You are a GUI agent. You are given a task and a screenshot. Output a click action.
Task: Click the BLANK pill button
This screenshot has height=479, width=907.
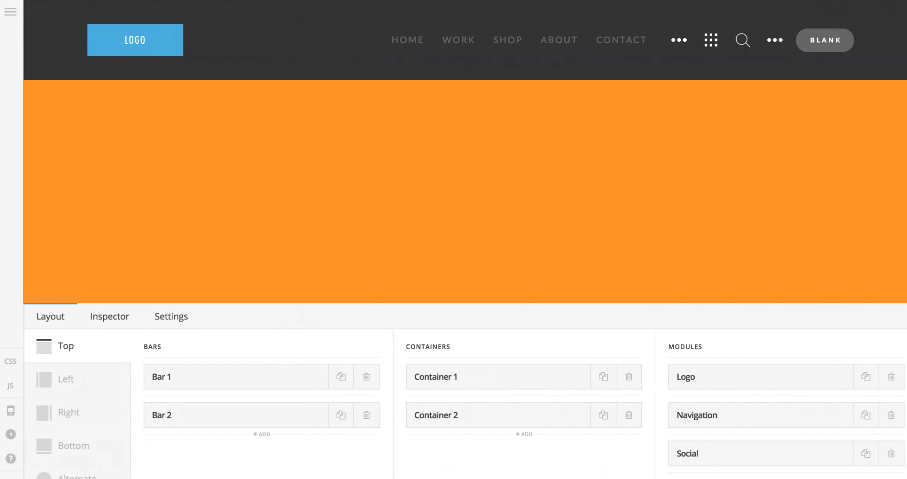click(x=825, y=40)
